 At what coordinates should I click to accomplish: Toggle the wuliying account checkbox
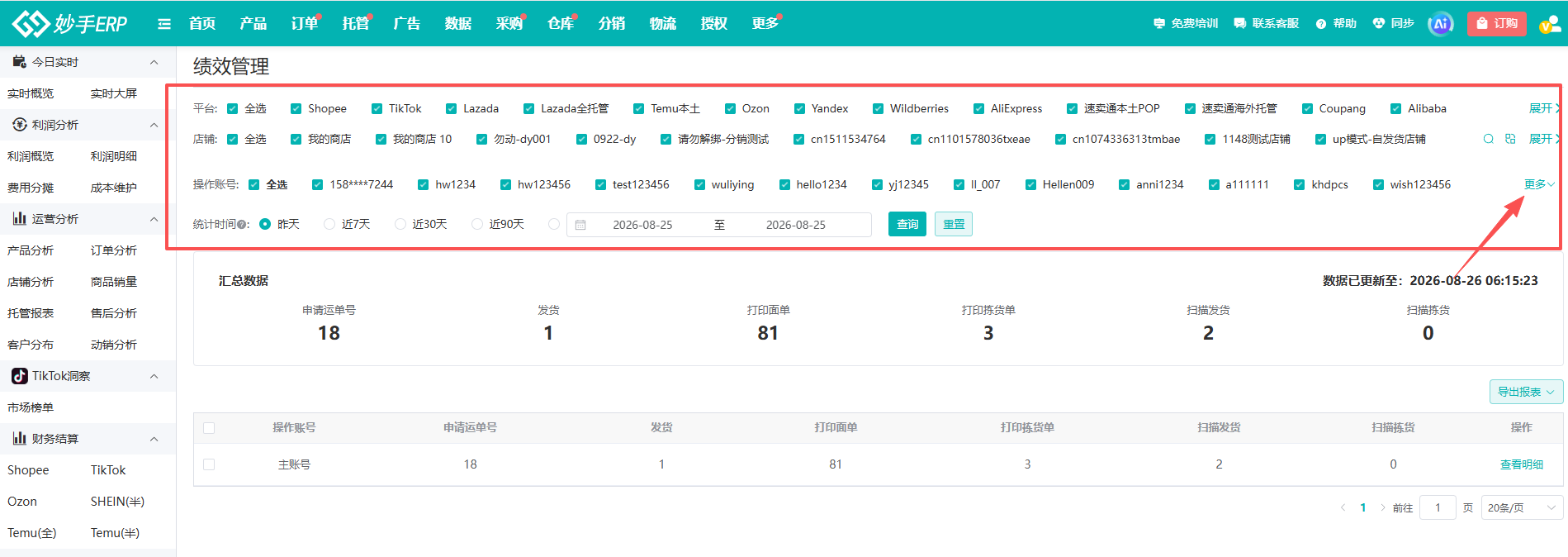699,184
